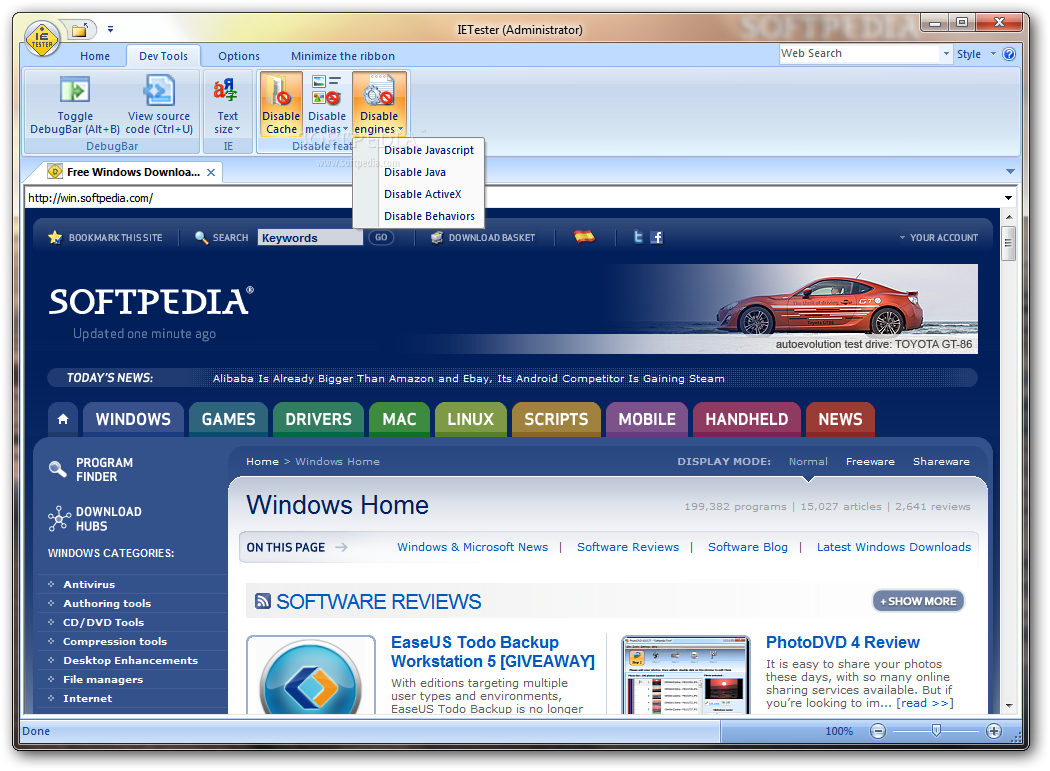Click the Spanish flag language icon
This screenshot has height=771, width=1050.
pyautogui.click(x=584, y=236)
